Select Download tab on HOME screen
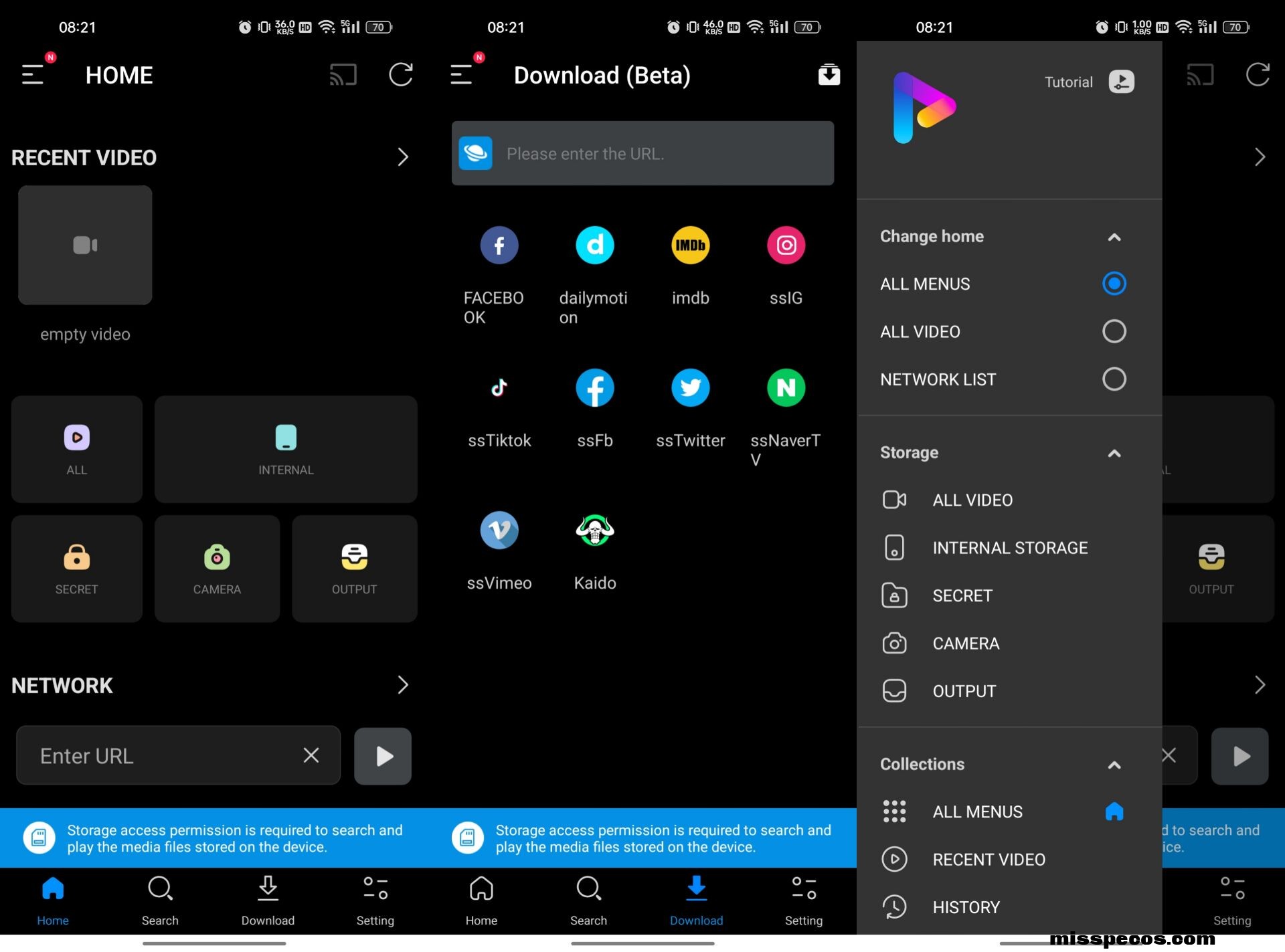 click(x=268, y=900)
